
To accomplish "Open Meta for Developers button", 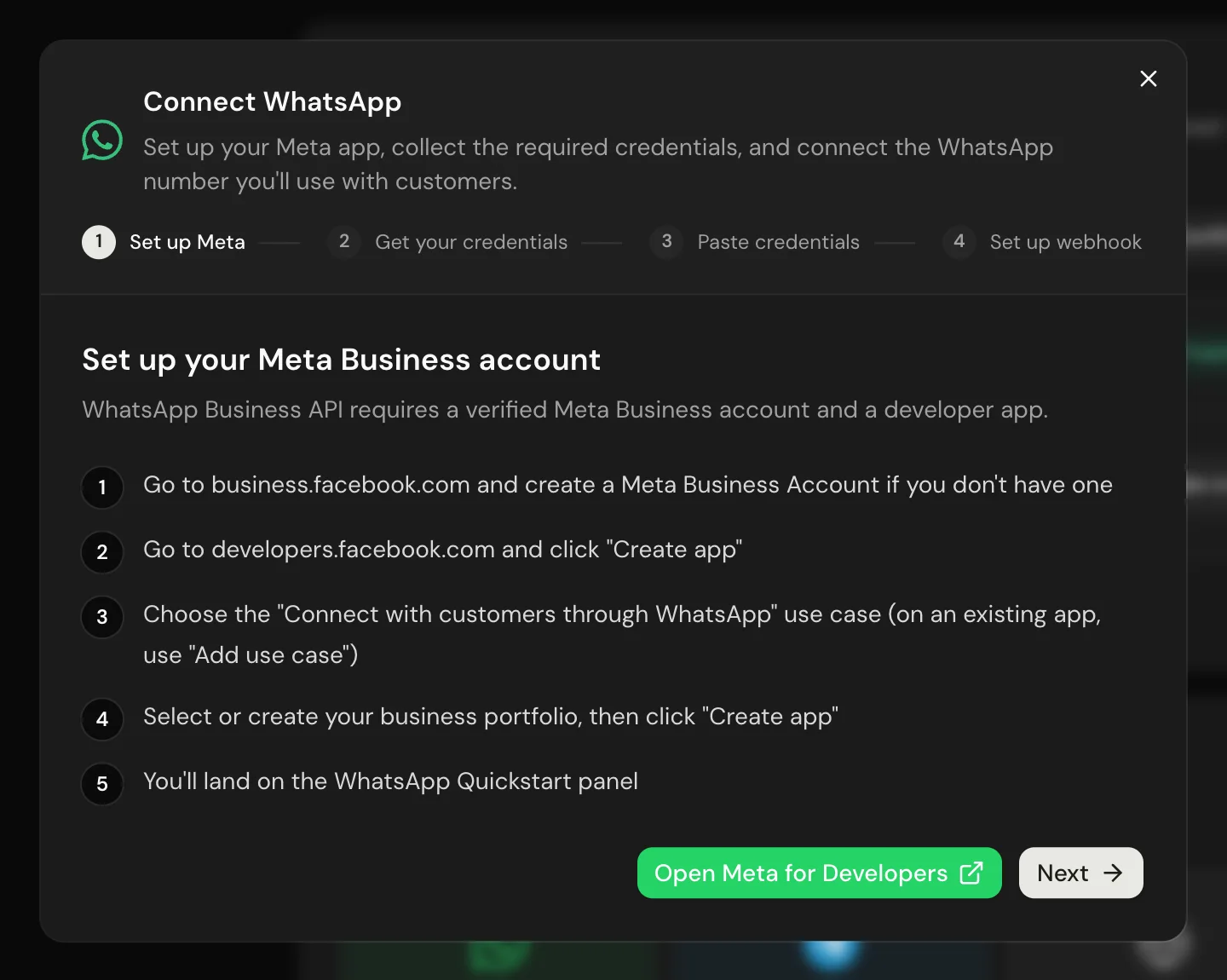I will point(820,873).
